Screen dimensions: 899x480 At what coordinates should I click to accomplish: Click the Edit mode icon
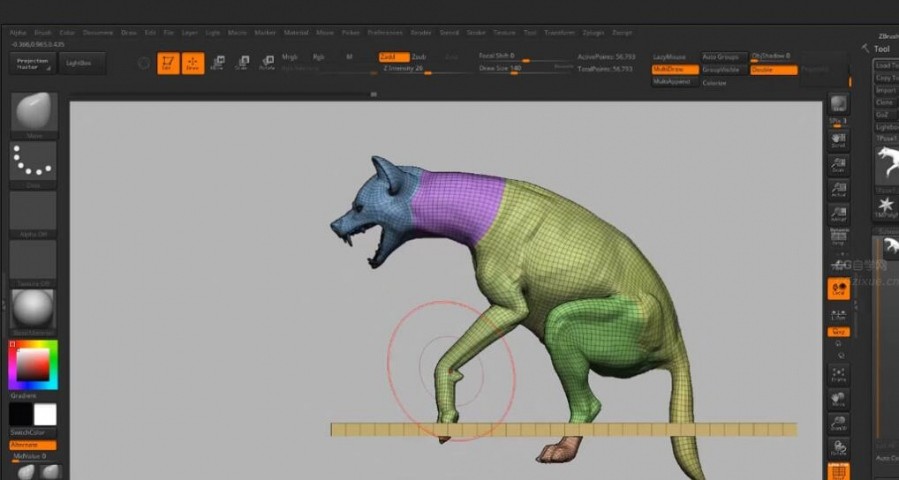168,63
